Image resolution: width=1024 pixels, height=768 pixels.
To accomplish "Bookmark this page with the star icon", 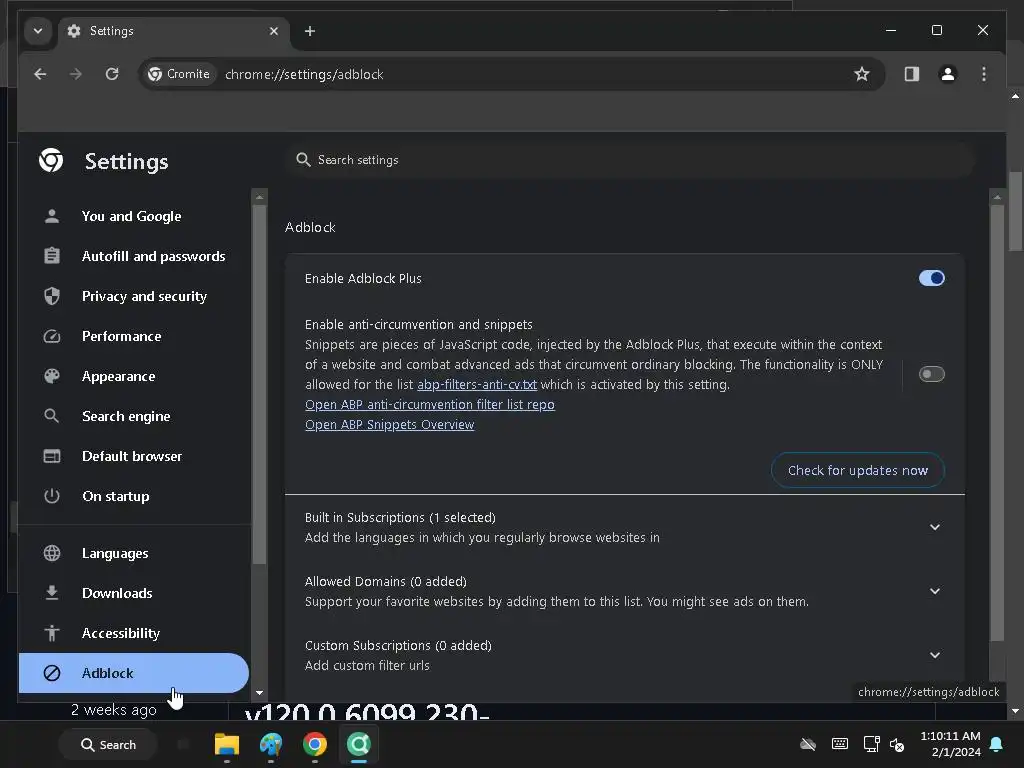I will pos(861,74).
